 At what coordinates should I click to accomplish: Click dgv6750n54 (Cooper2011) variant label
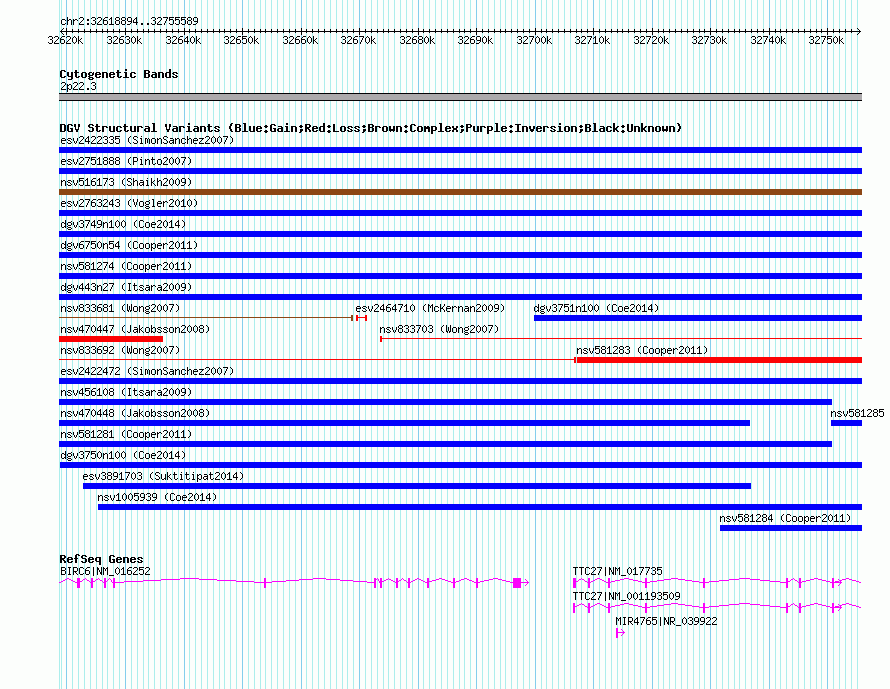129,245
